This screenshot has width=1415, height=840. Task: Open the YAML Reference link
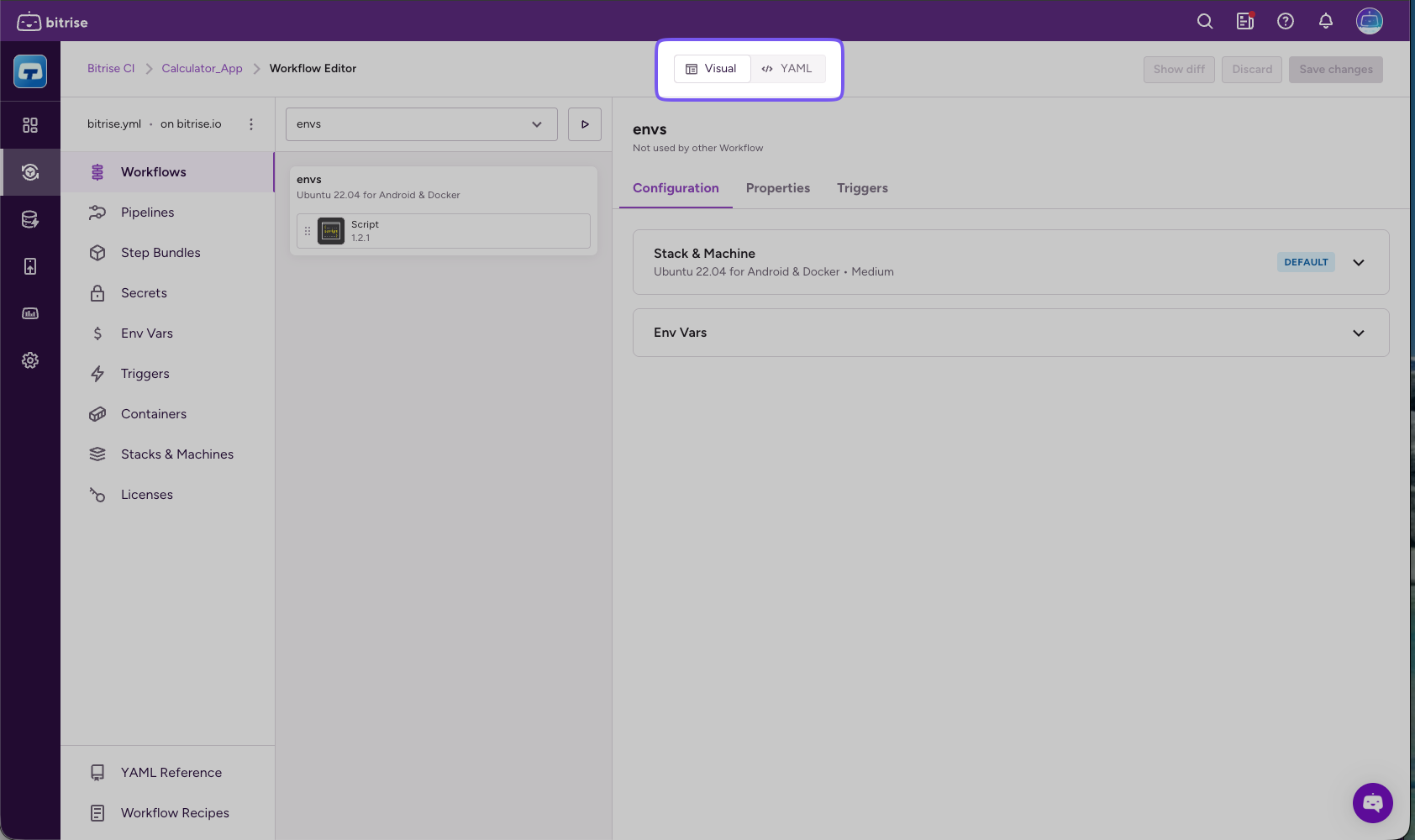168,773
